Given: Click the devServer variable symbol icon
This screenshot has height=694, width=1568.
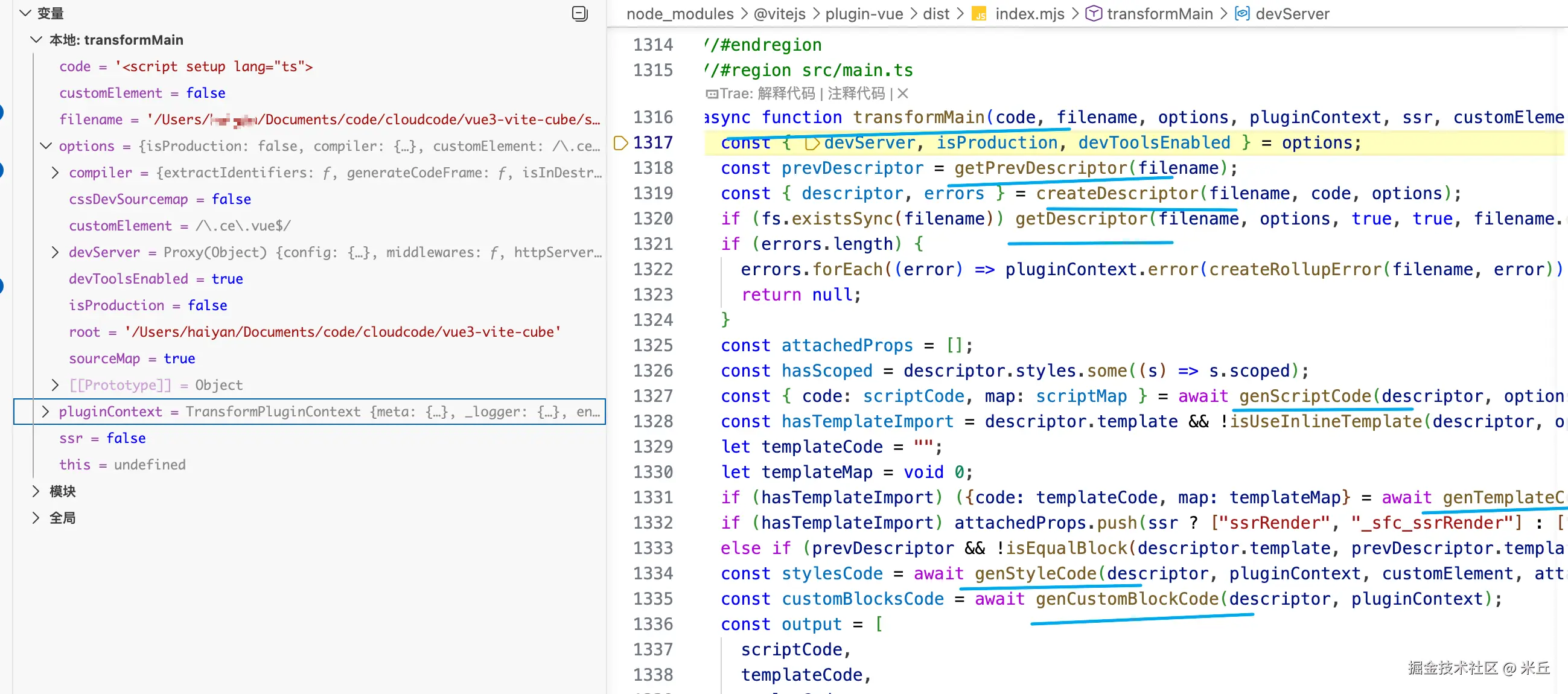Looking at the screenshot, I should 1241,14.
